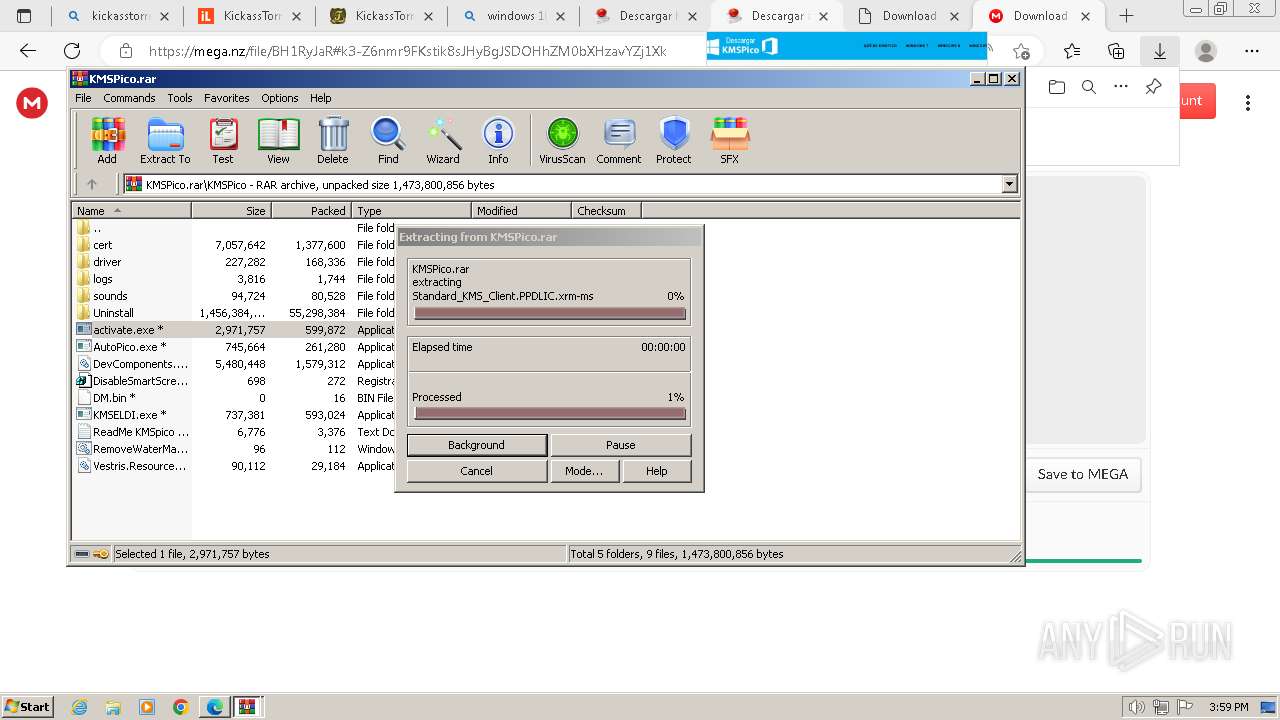Click the Protect shield icon
The height and width of the screenshot is (720, 1280).
click(674, 141)
